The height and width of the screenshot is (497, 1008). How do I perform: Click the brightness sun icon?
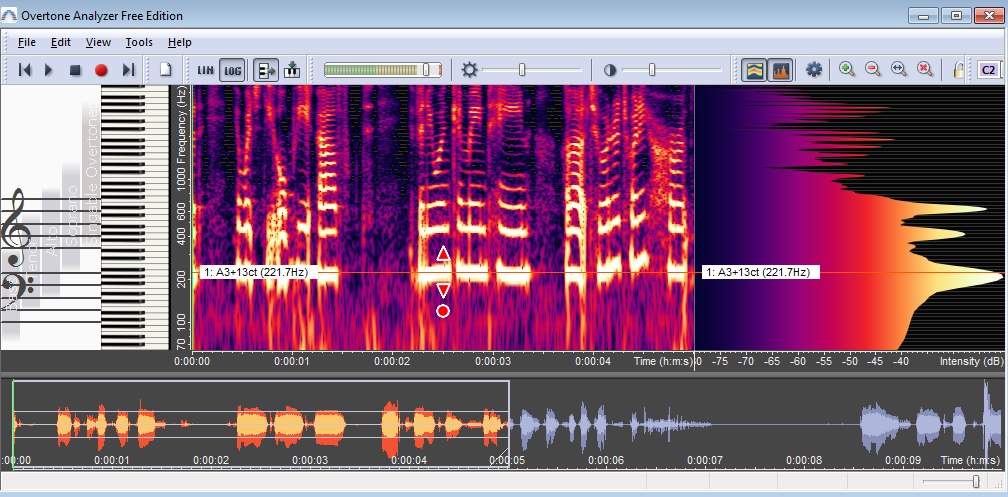(x=470, y=69)
